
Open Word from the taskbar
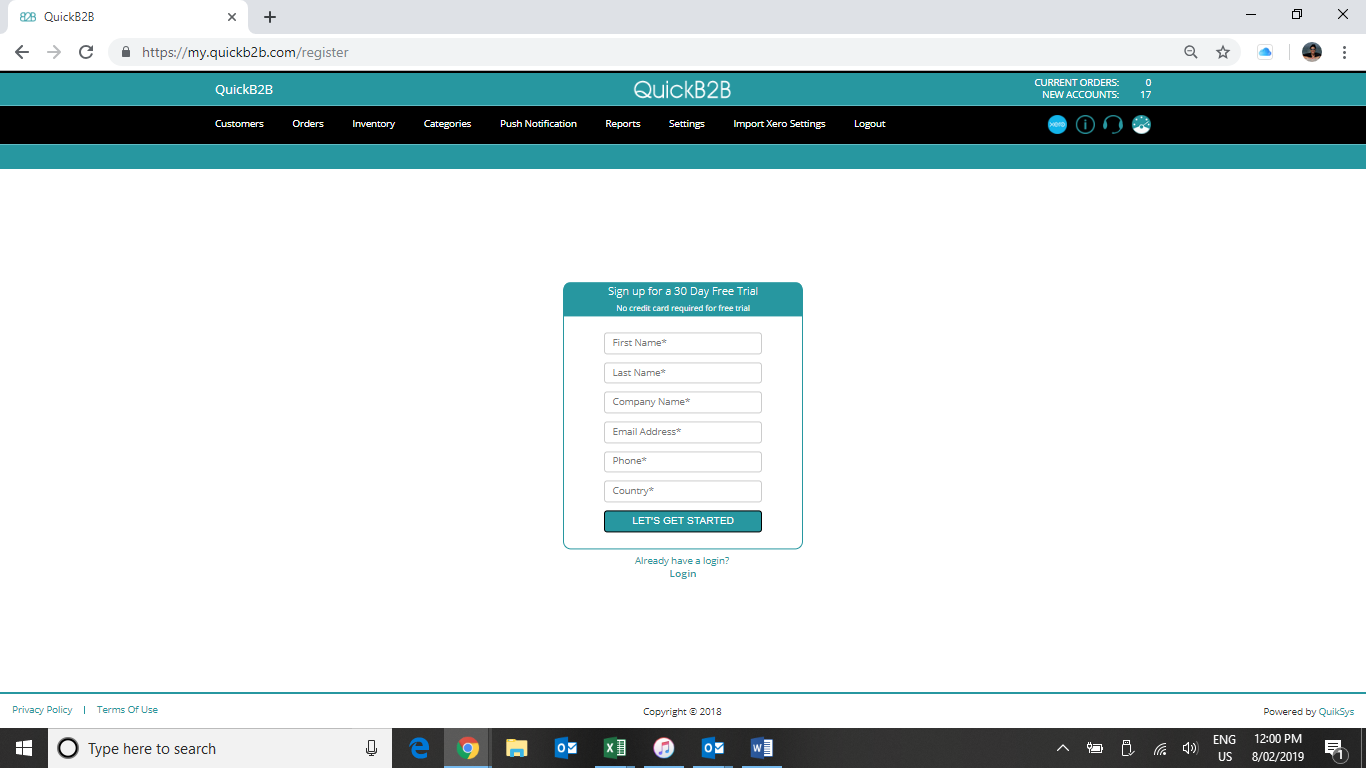point(762,748)
